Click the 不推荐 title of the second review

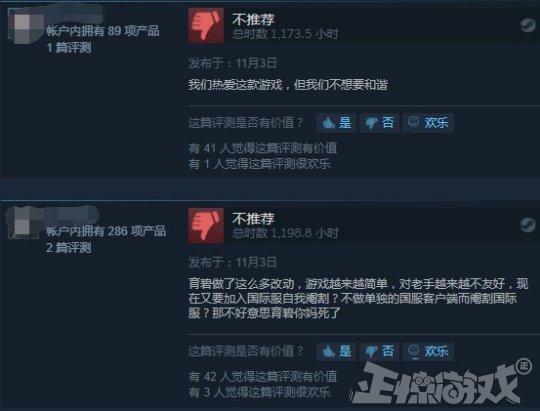pos(253,218)
